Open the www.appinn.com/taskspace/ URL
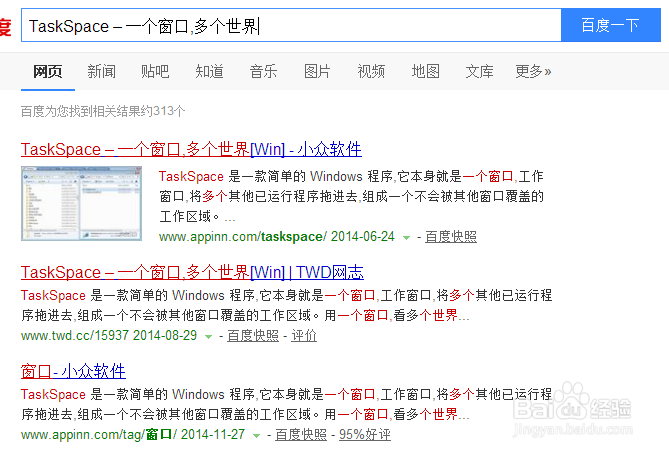This screenshot has height=453, width=669. point(243,237)
